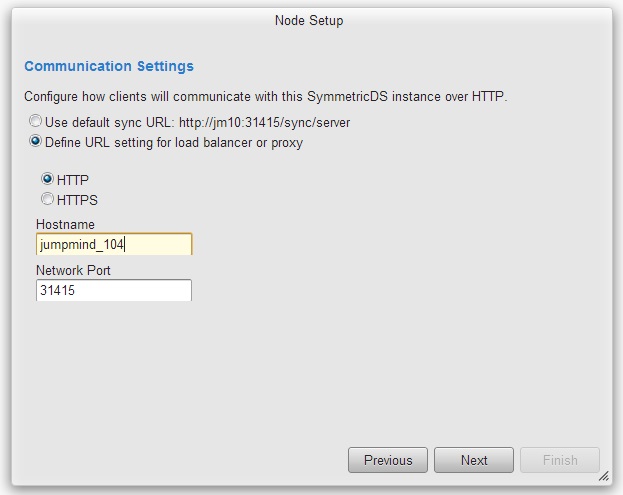
Task: Select the HTTP protocol radio button
Action: pyautogui.click(x=47, y=179)
